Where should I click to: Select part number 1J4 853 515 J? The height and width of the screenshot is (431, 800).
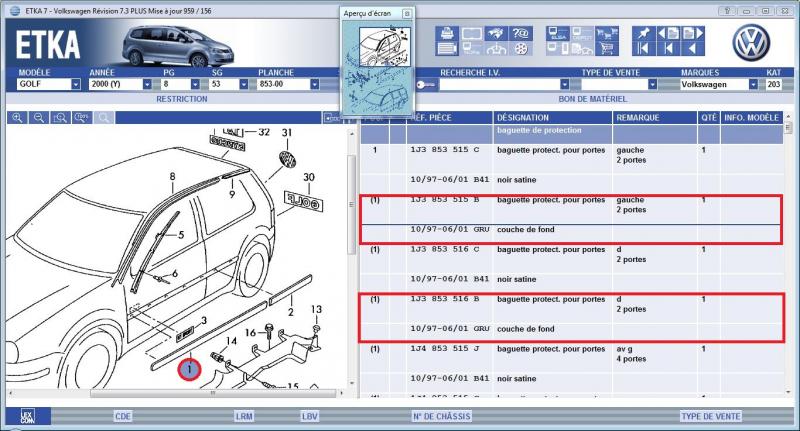[x=444, y=349]
